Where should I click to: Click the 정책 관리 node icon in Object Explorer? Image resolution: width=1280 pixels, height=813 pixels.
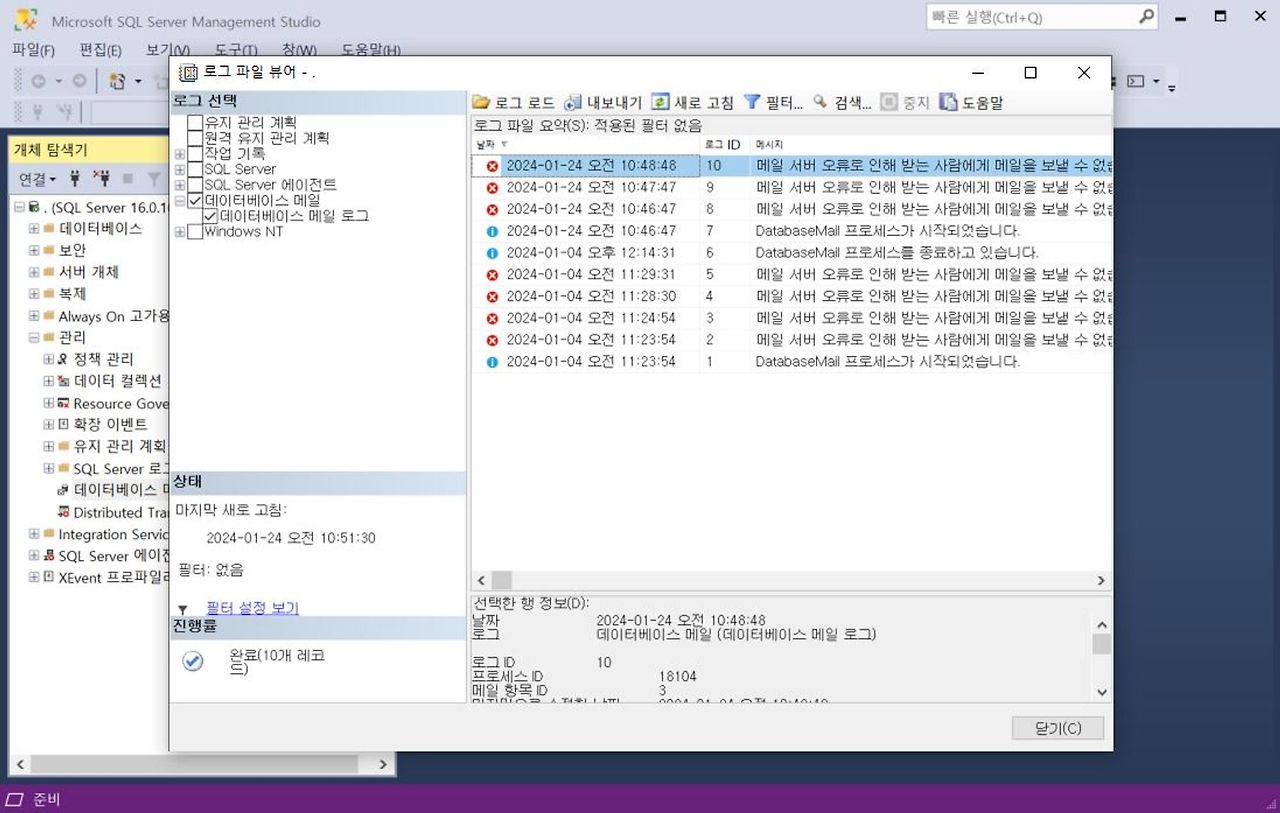click(x=64, y=359)
